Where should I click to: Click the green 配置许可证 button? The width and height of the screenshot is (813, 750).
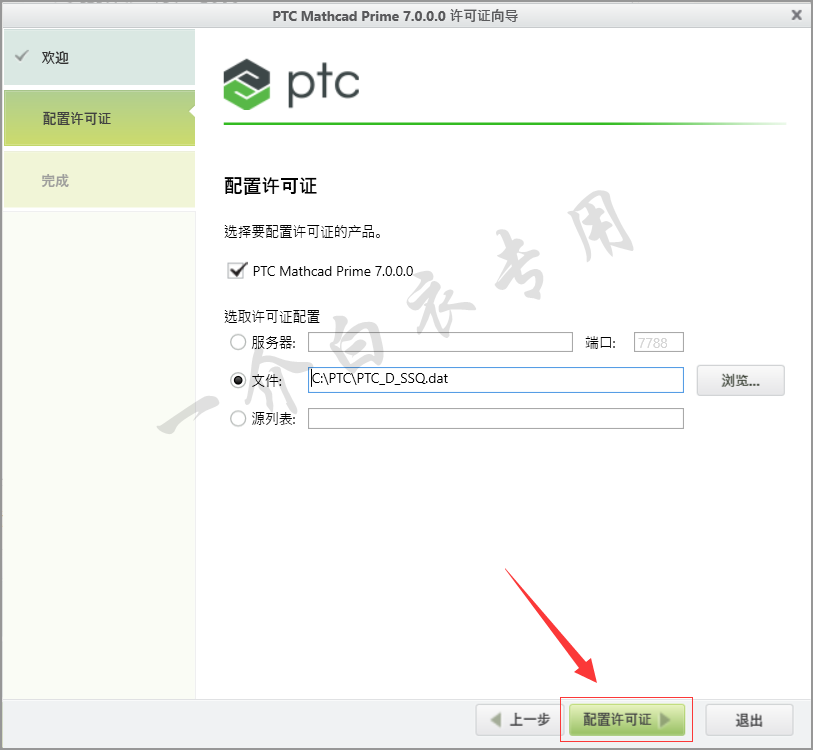[627, 720]
